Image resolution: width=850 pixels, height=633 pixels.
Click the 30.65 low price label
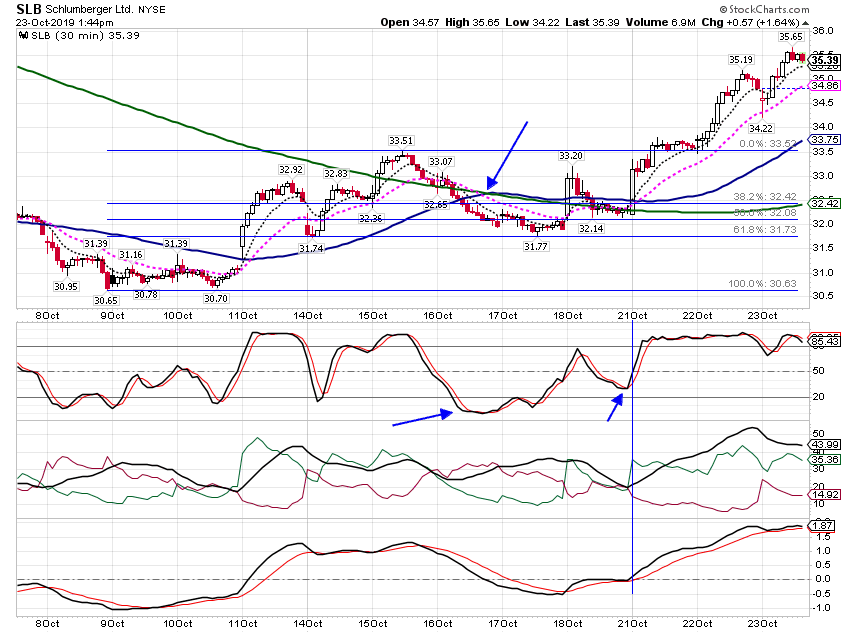point(106,300)
